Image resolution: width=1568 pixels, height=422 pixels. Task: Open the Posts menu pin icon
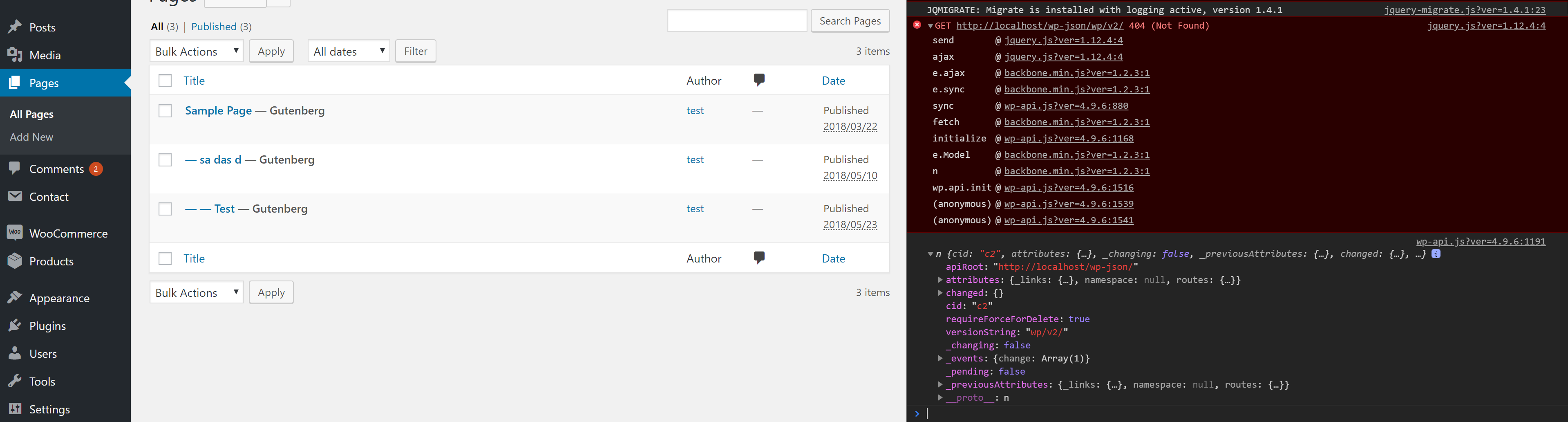pos(15,27)
